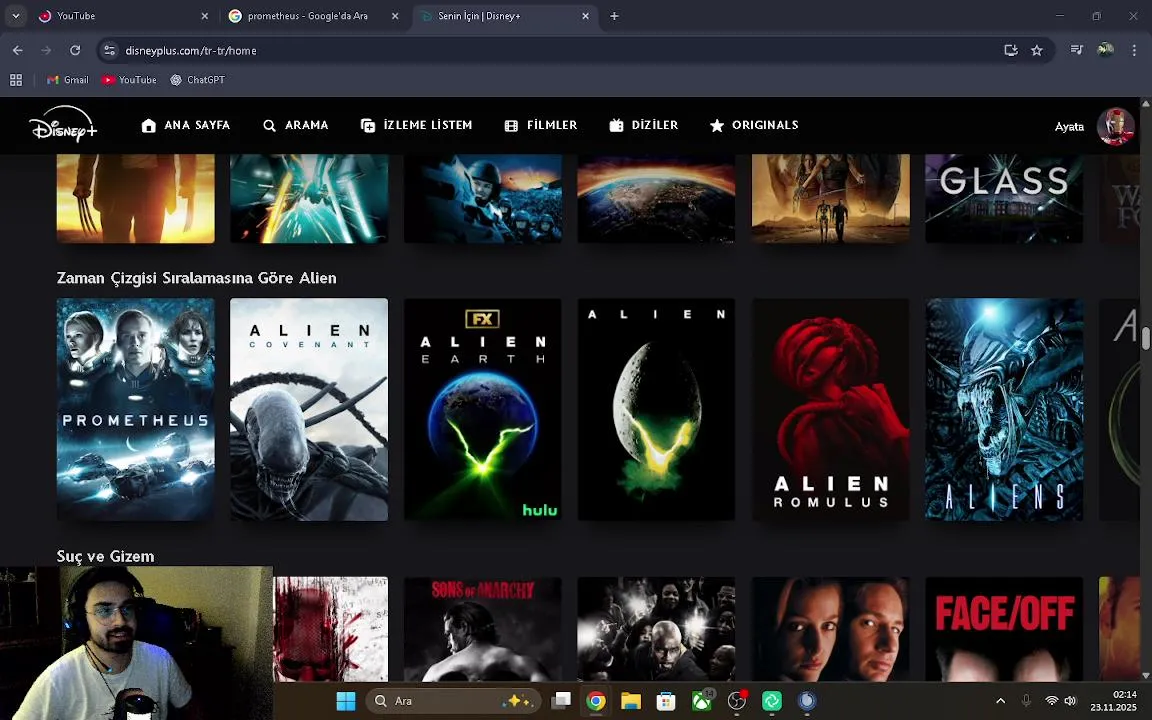Viewport: 1152px width, 720px height.
Task: Open Microsoft Store from taskbar
Action: pyautogui.click(x=666, y=701)
